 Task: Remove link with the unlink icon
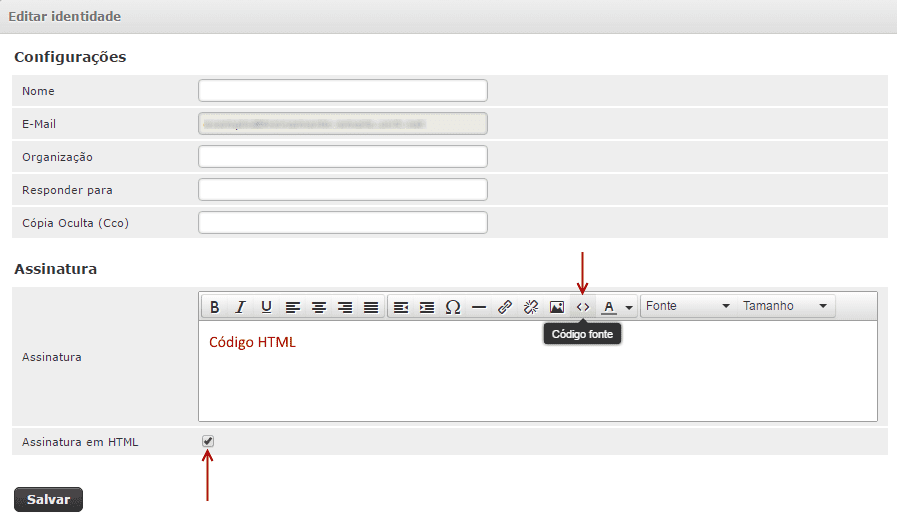(531, 307)
